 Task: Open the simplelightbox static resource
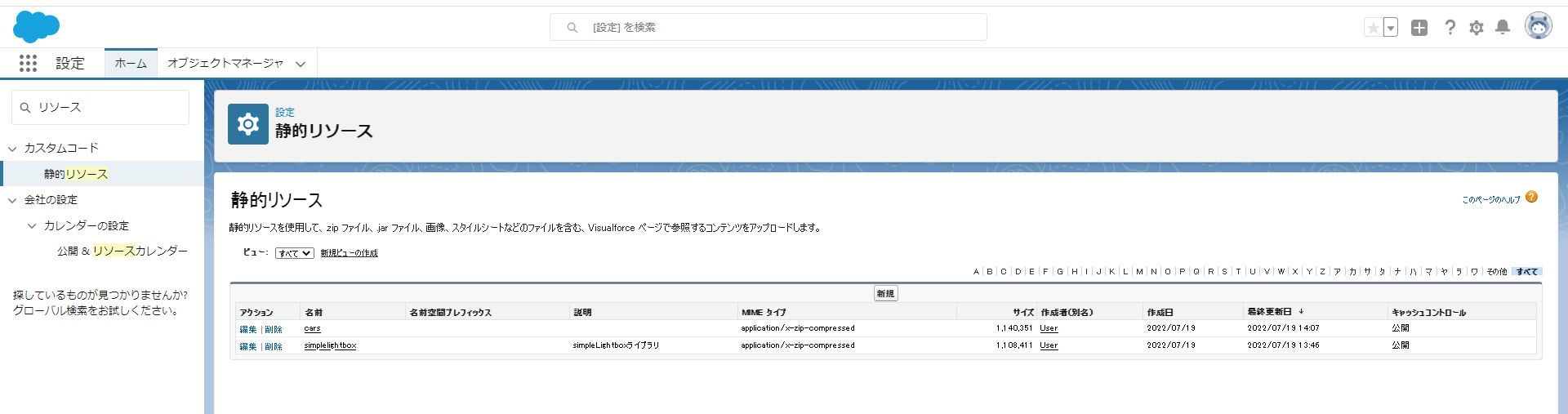[330, 345]
